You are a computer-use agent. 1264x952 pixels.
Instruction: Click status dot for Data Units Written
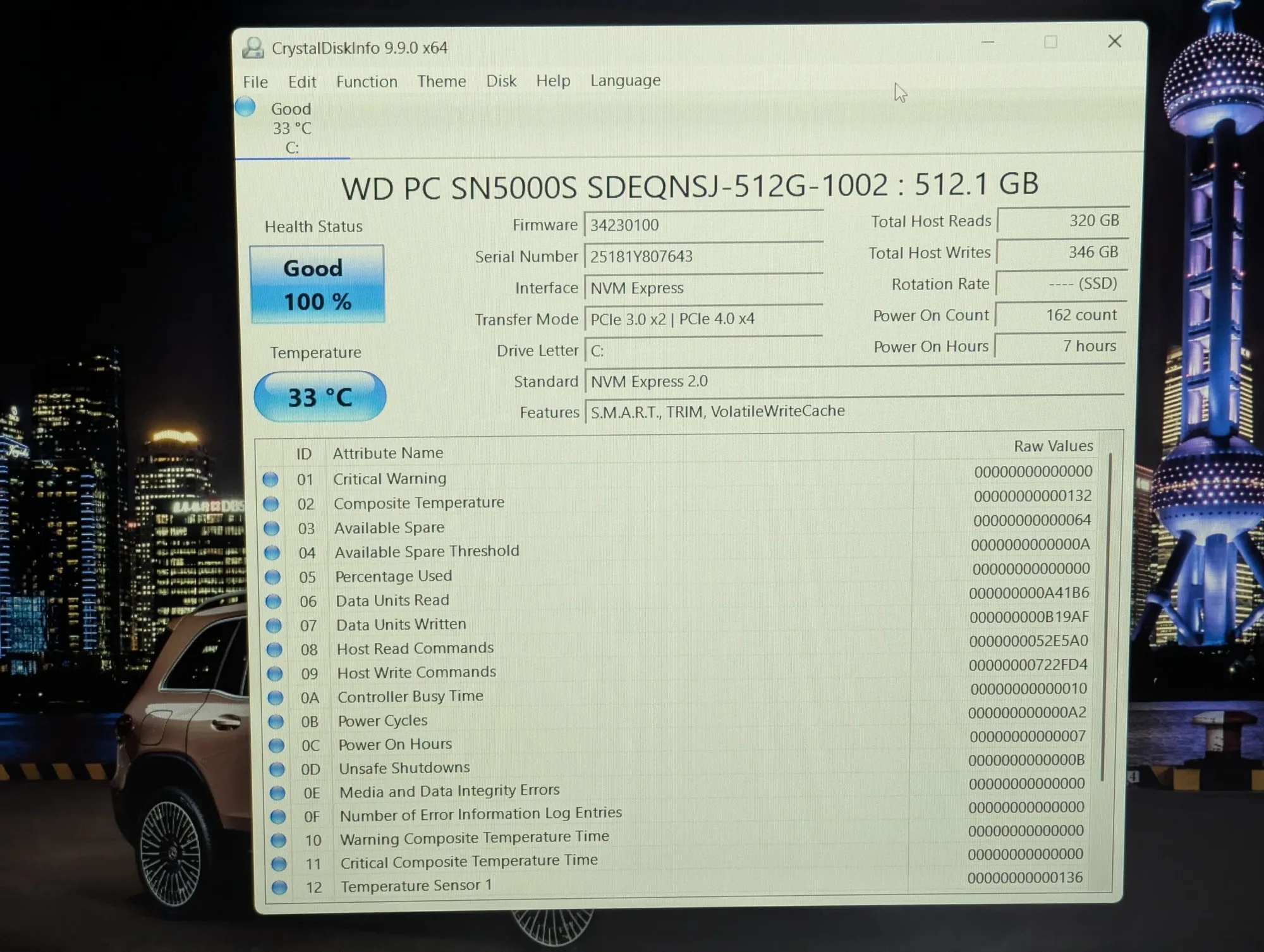(x=274, y=626)
